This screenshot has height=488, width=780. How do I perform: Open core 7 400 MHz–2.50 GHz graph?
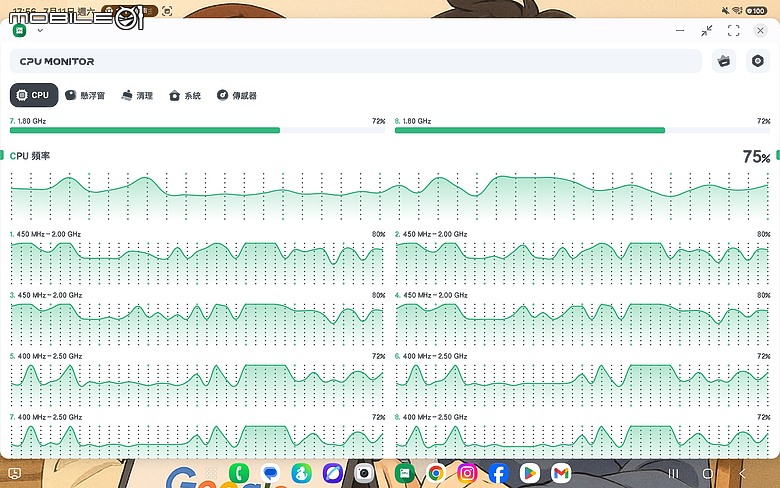click(197, 440)
